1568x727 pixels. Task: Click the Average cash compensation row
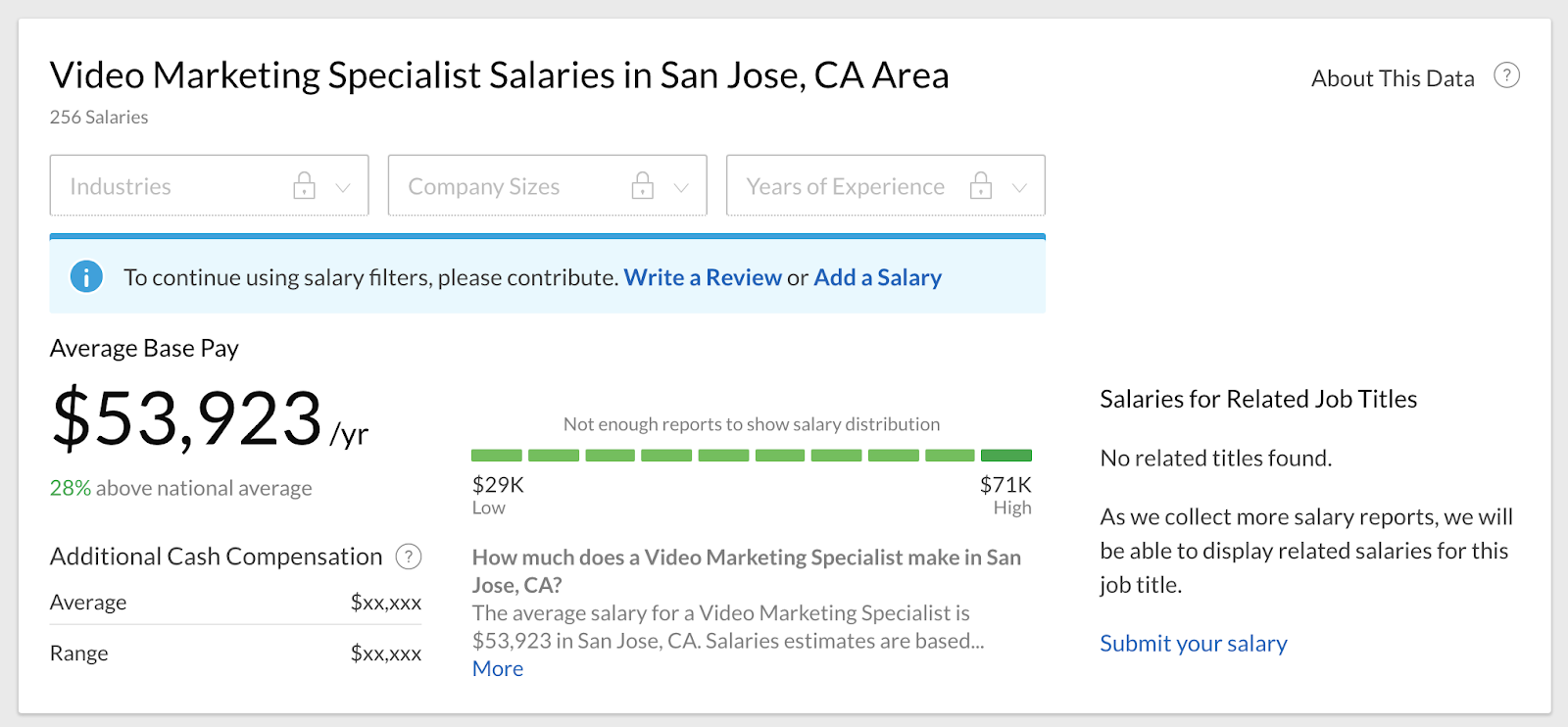235,603
